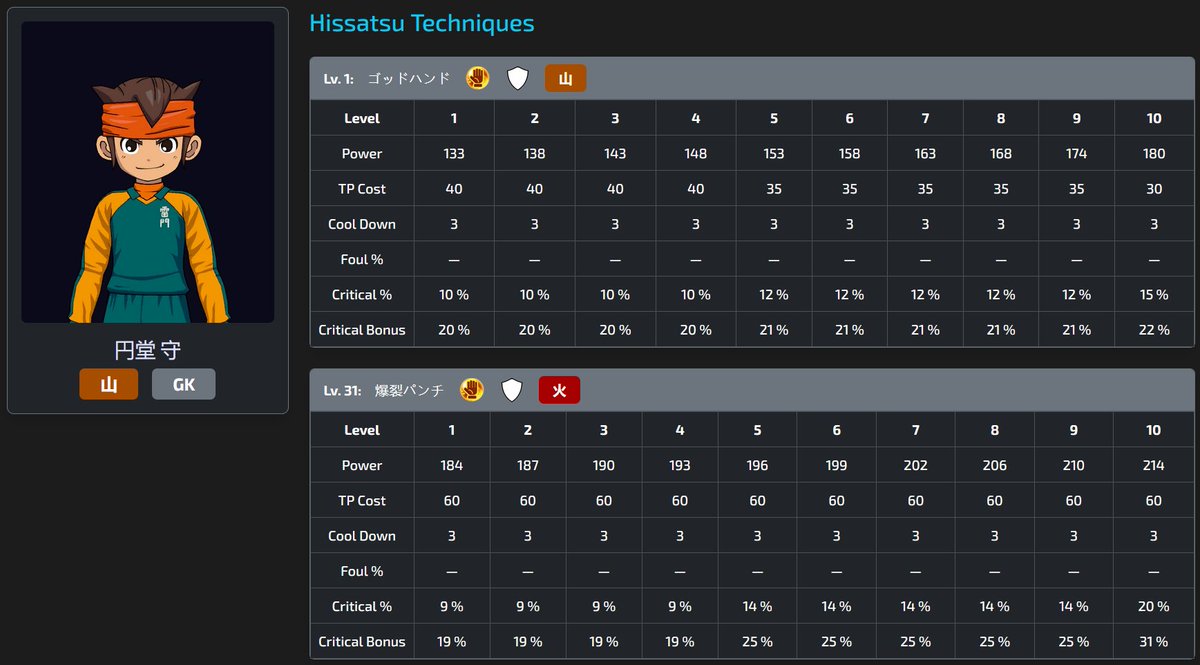Click the TP Cost row label in 爆裂パンチ table
Image resolution: width=1200 pixels, height=665 pixels.
click(x=362, y=501)
